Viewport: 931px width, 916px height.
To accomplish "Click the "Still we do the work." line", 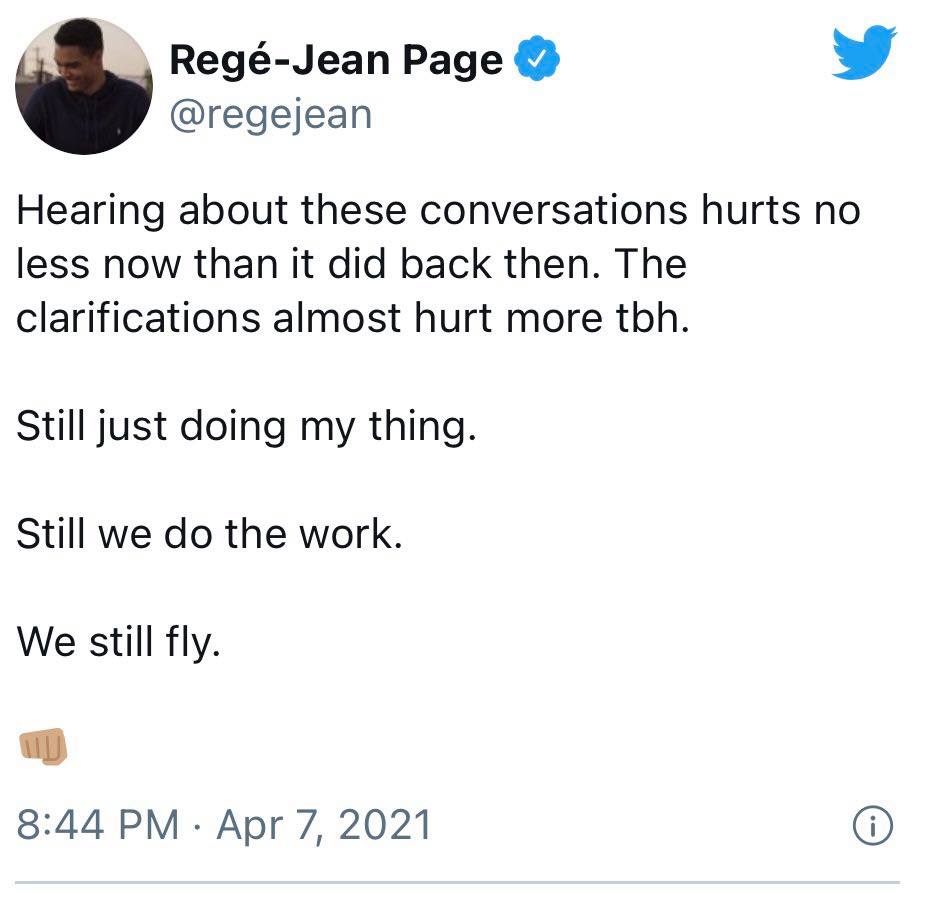I will click(x=210, y=534).
